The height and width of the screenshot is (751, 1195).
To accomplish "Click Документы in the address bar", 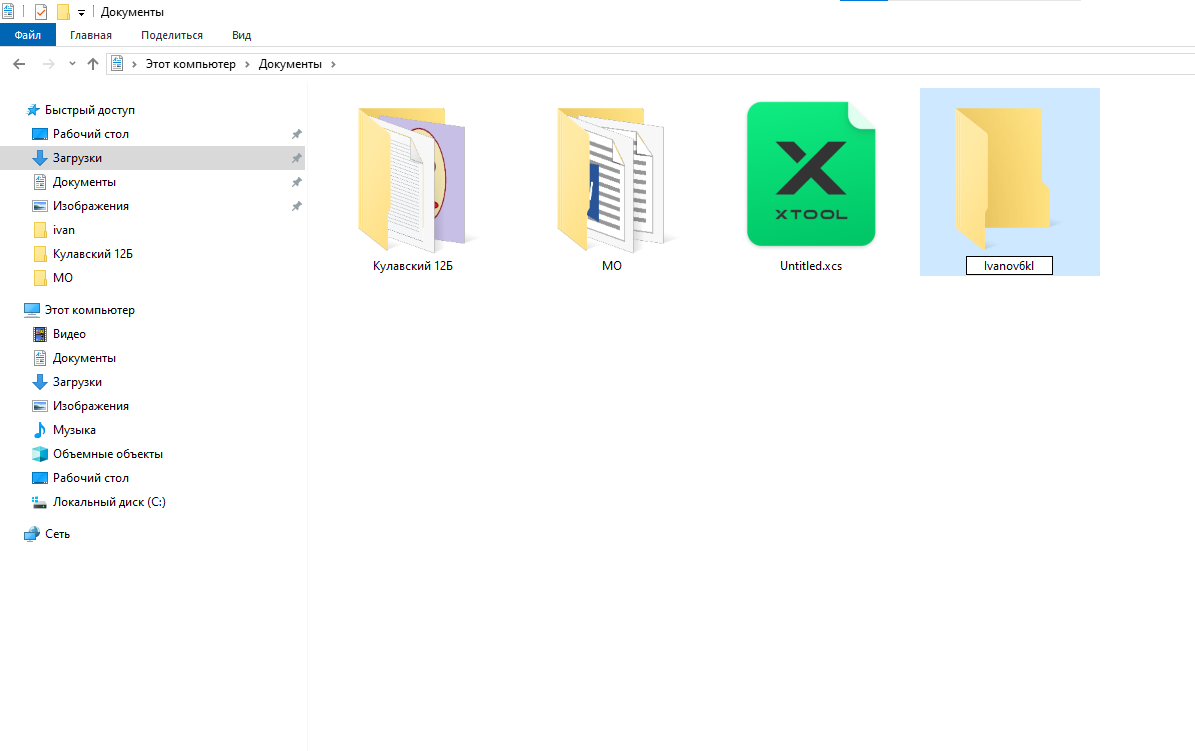I will click(290, 64).
